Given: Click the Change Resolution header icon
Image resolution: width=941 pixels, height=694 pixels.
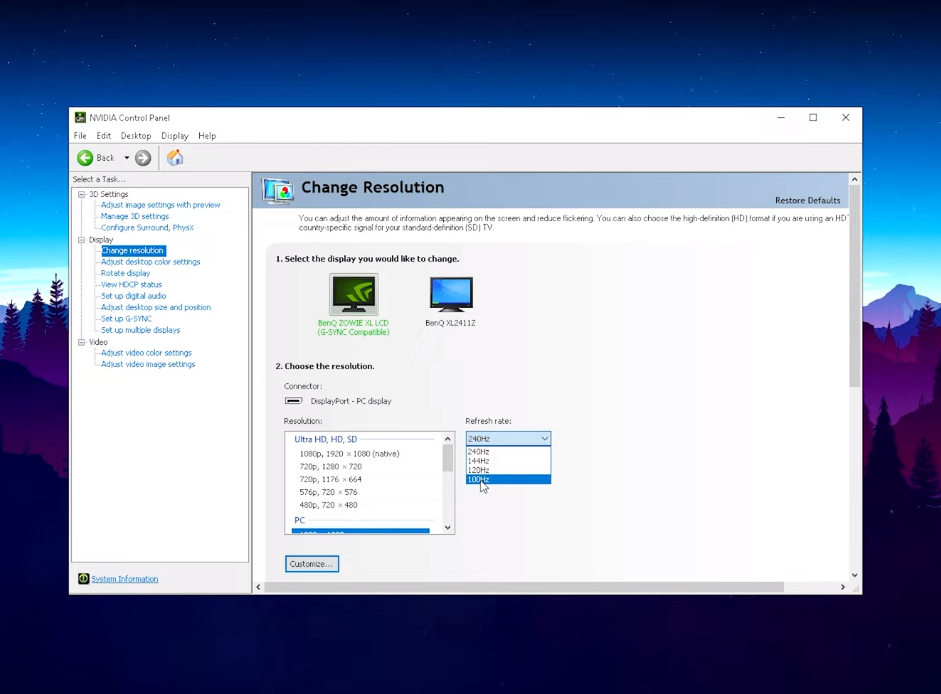Looking at the screenshot, I should [278, 191].
